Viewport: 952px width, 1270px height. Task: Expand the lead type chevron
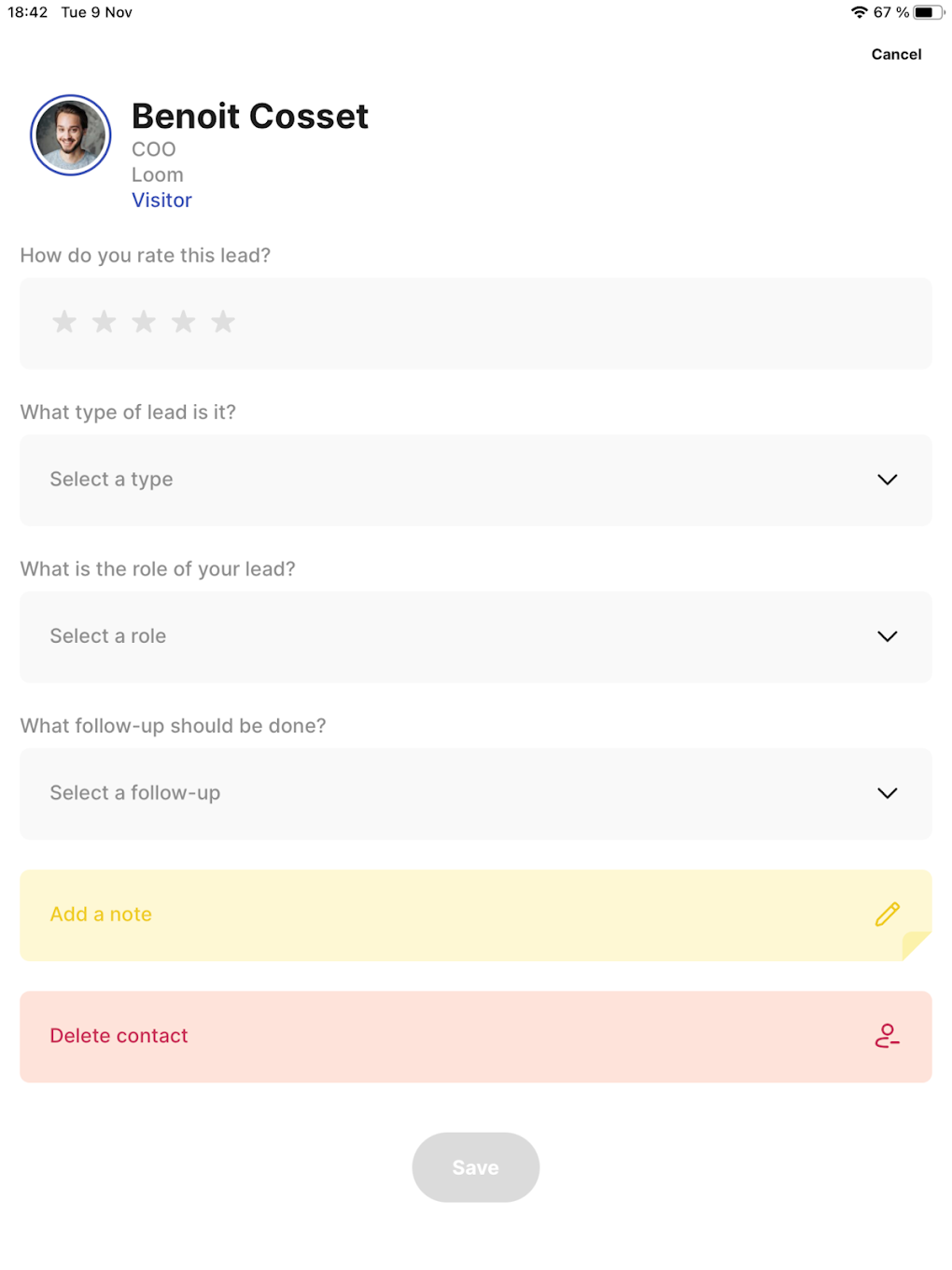coord(888,480)
